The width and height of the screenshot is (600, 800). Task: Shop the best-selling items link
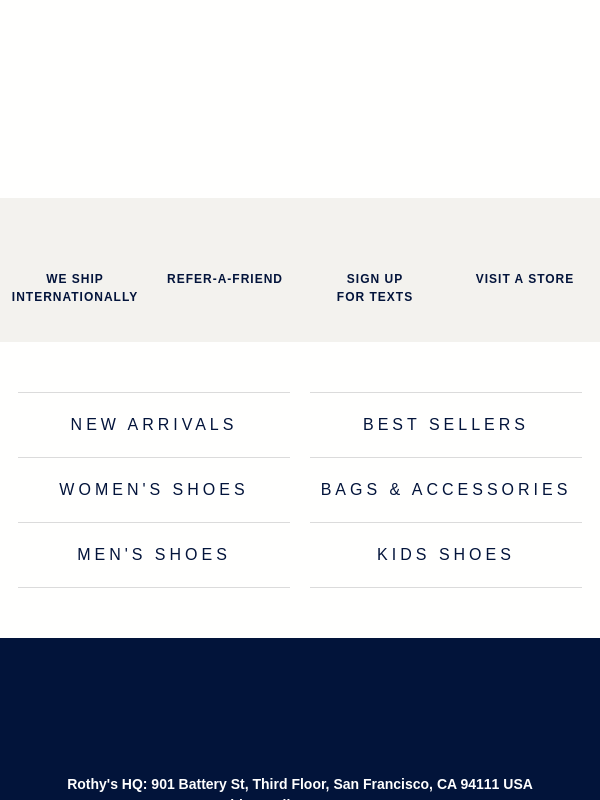pos(446,425)
